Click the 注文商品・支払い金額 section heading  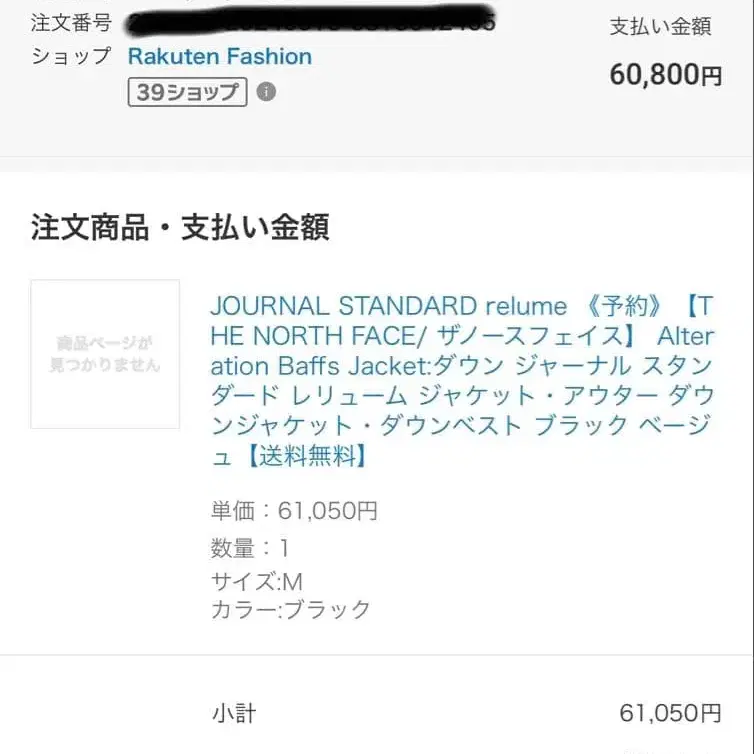[x=180, y=227]
